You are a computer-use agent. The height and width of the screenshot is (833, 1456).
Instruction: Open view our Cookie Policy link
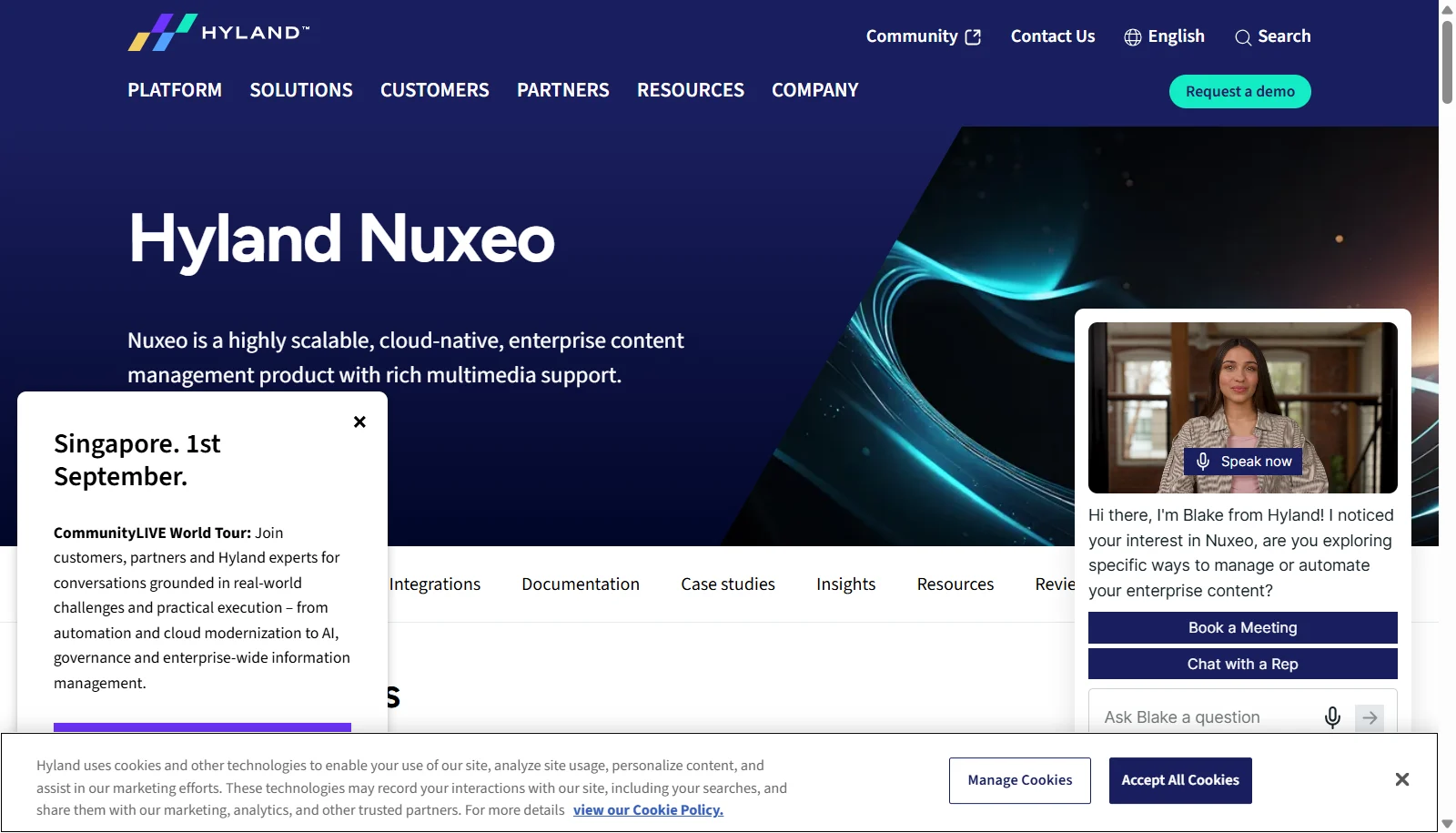(648, 810)
